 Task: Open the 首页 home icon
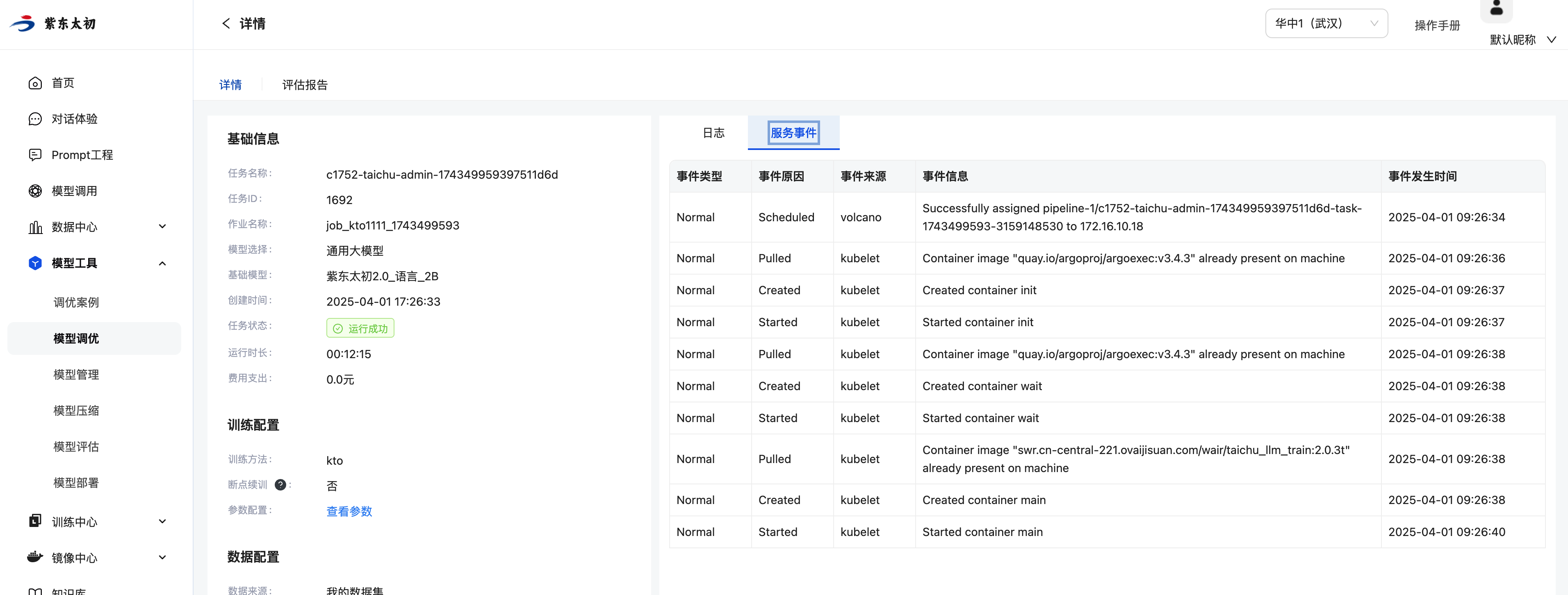tap(35, 83)
